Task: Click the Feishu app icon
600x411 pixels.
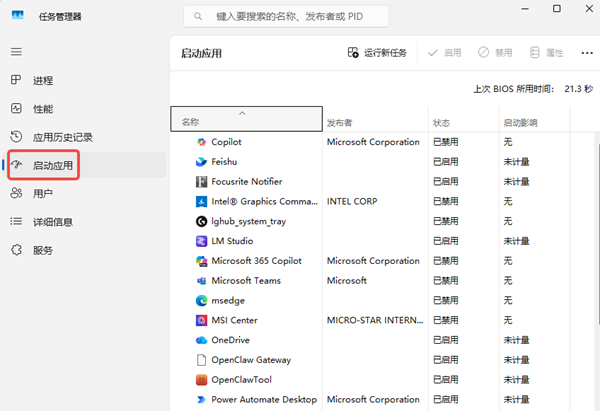Action: tap(201, 162)
